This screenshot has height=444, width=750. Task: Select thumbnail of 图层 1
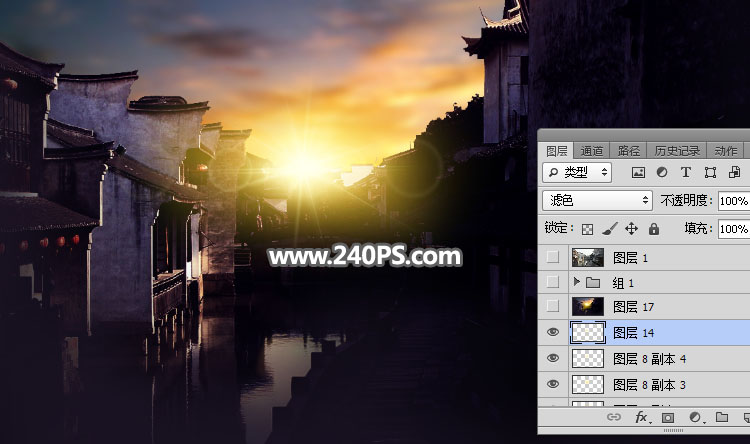pyautogui.click(x=588, y=257)
